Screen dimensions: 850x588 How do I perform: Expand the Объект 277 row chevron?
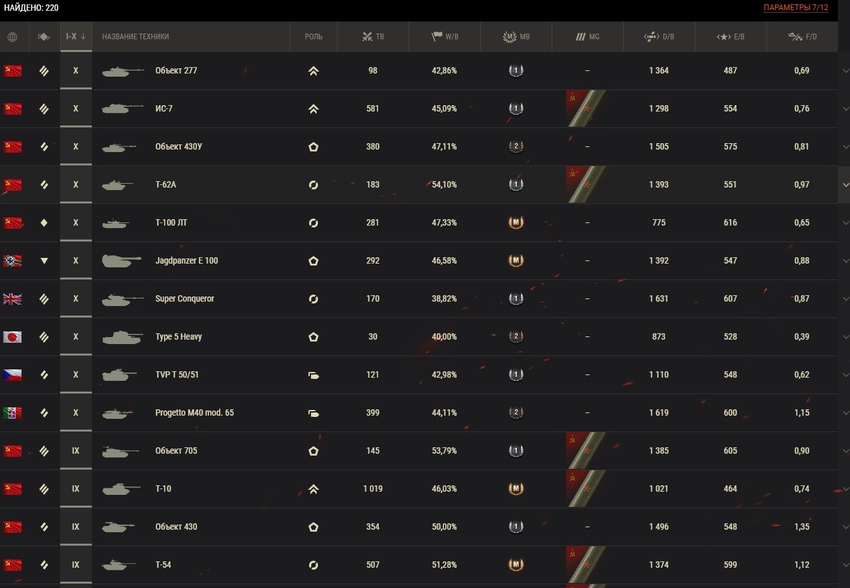tap(845, 71)
